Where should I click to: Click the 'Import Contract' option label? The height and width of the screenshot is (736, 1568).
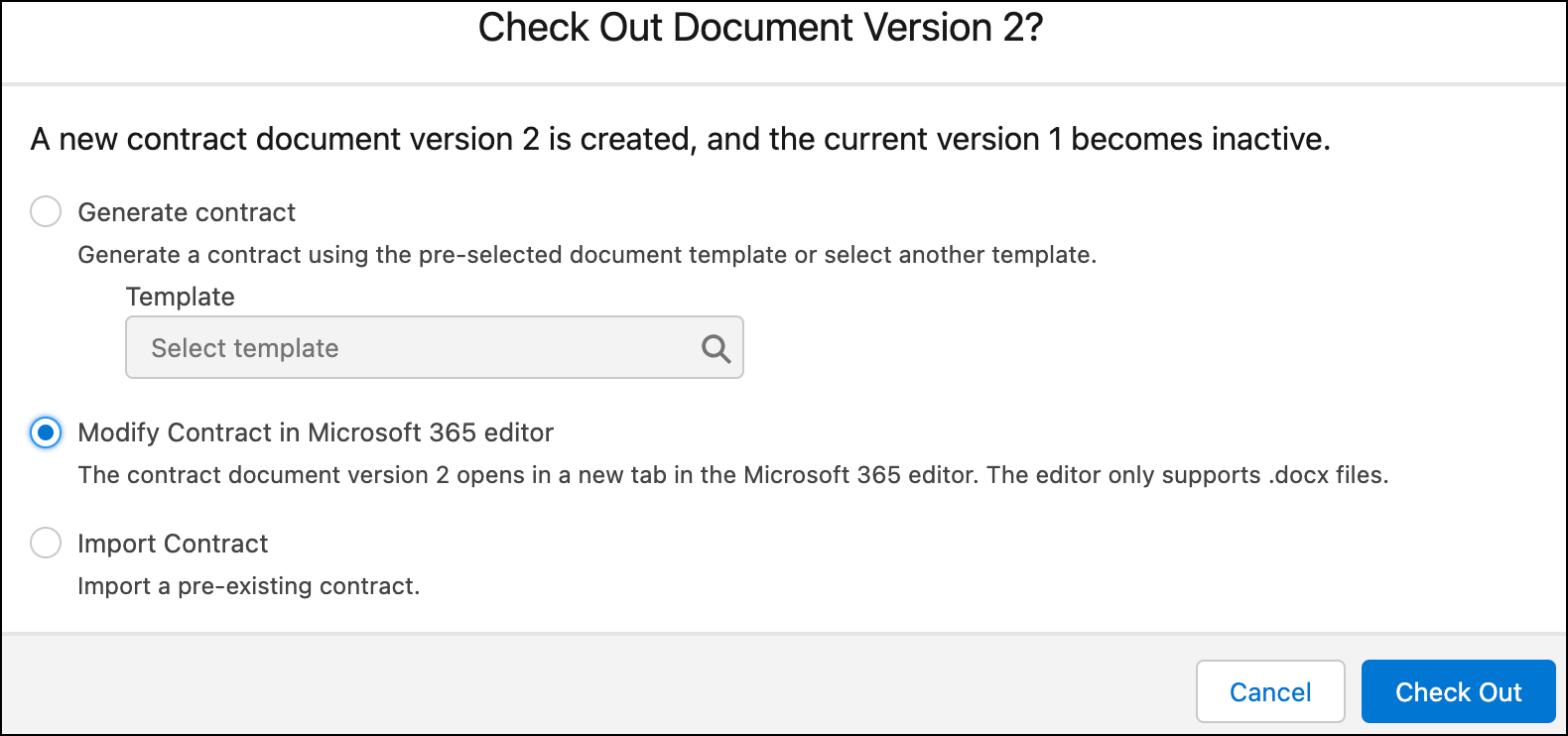click(173, 544)
